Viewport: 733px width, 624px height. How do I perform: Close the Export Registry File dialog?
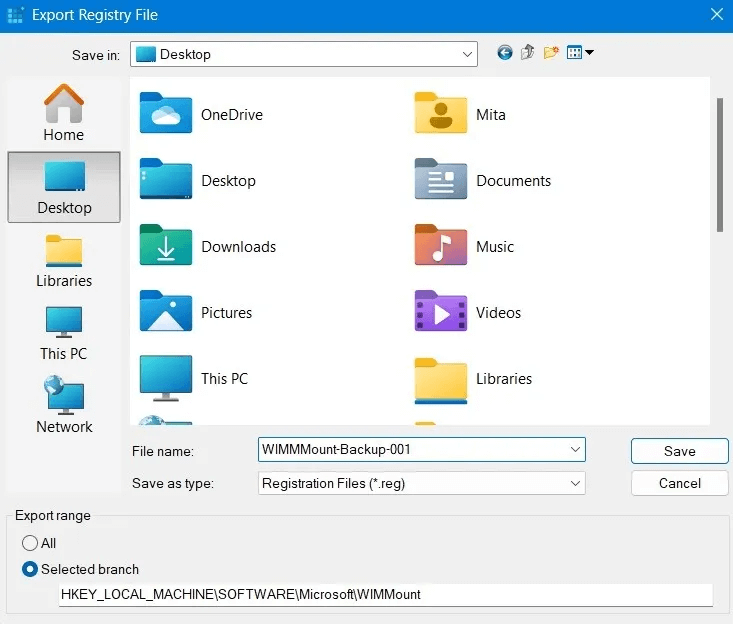[x=717, y=14]
